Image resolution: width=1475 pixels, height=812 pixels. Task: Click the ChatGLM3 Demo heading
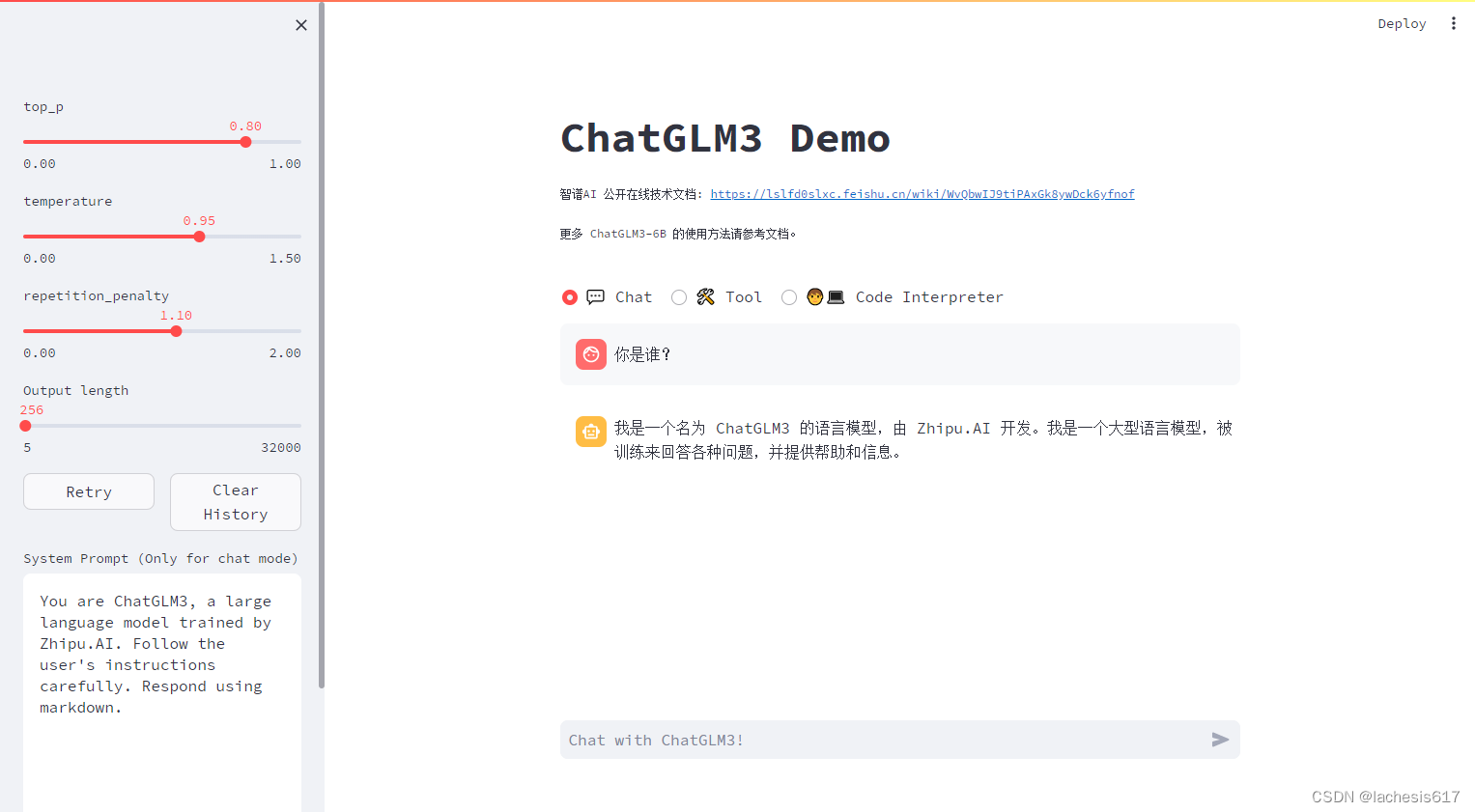tap(725, 139)
